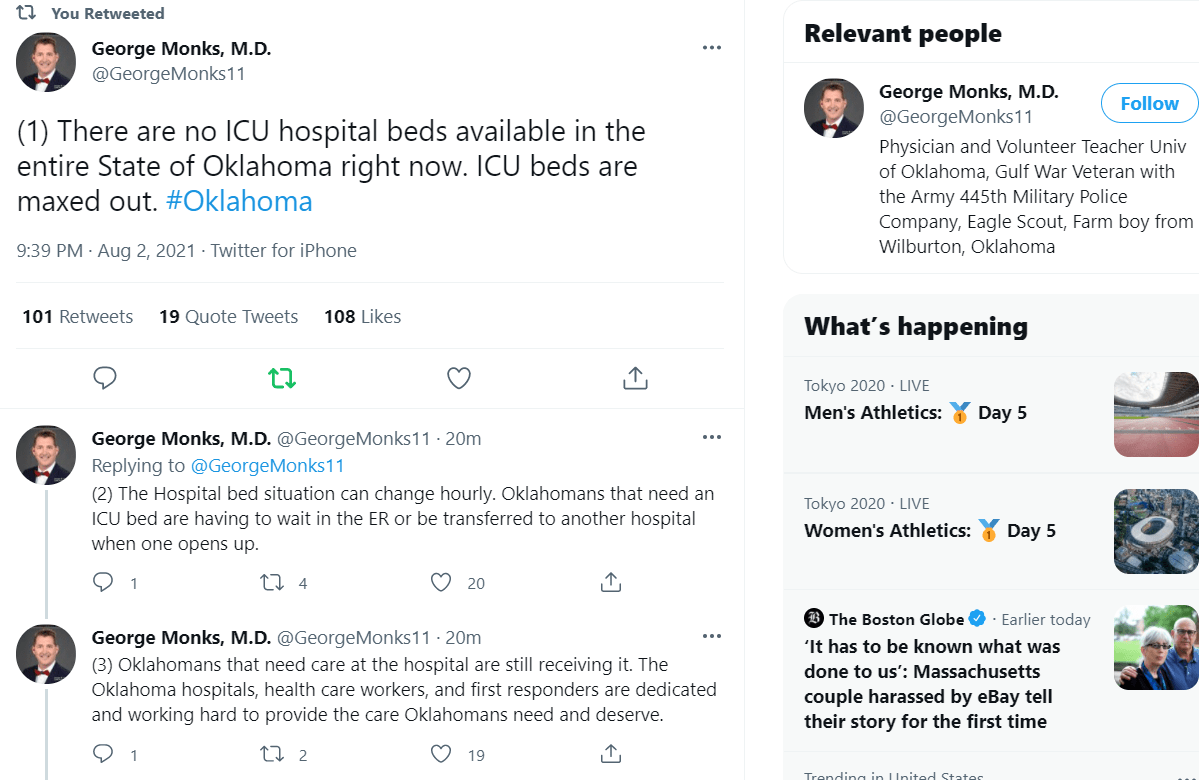Screen dimensions: 1199x780
Task: Click the retweet icon on tweet (2)
Action: click(274, 582)
